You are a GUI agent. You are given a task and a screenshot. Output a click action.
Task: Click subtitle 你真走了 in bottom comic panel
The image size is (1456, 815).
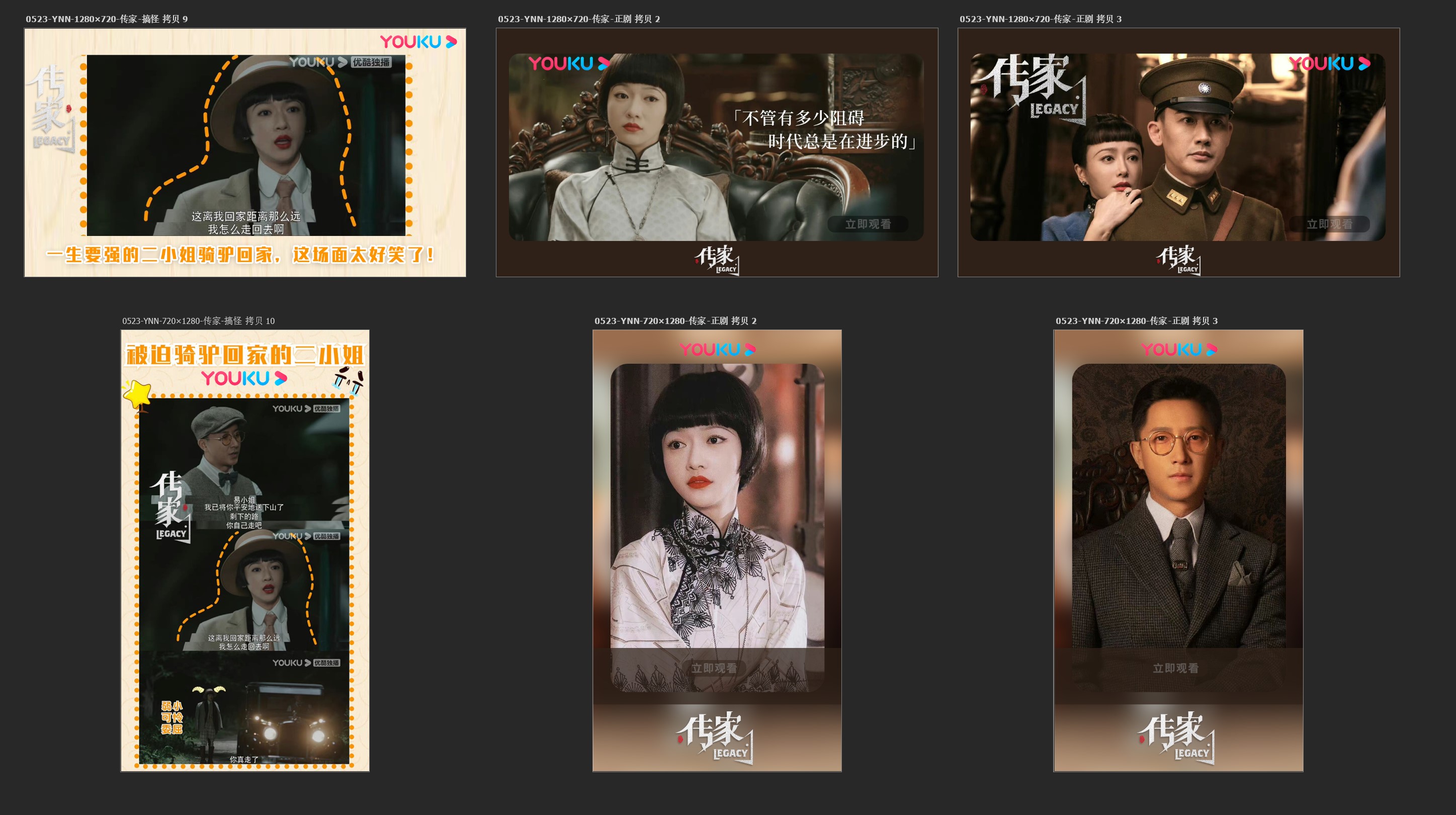[243, 760]
